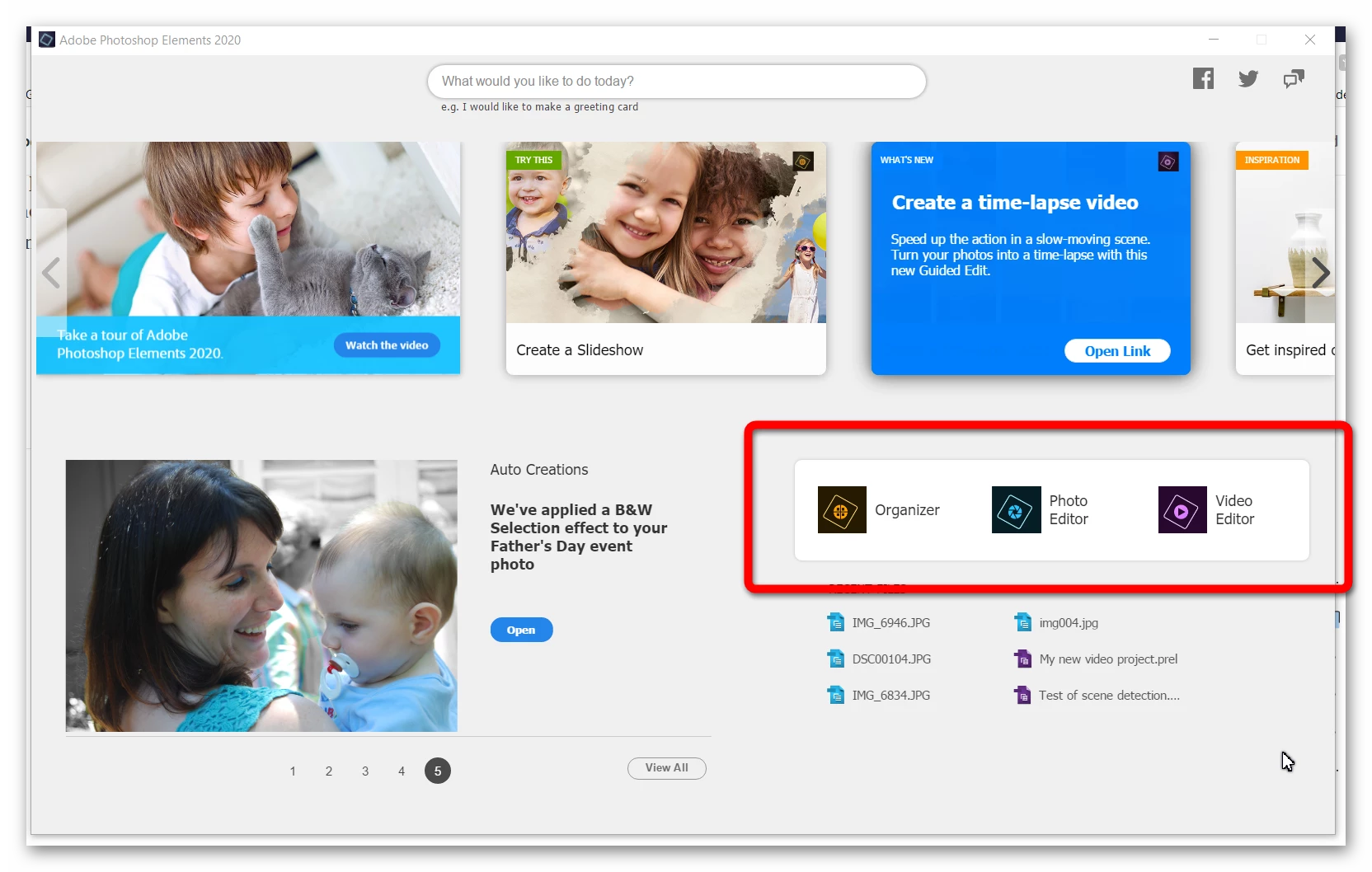The image size is (1372, 872).
Task: Minimize the Photoshop Elements window
Action: click(1214, 40)
